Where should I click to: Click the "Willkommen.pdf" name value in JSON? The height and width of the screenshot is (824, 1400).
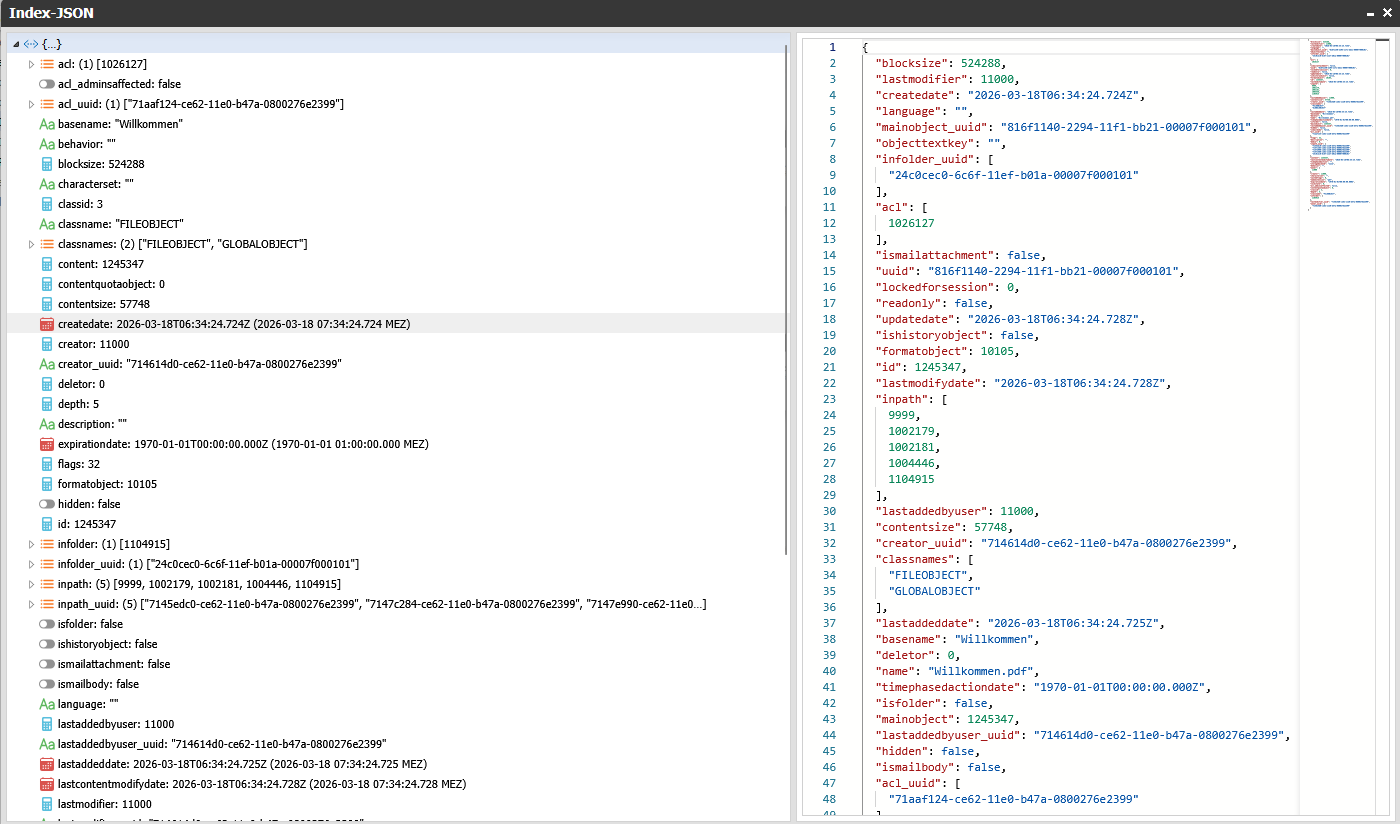pos(983,671)
